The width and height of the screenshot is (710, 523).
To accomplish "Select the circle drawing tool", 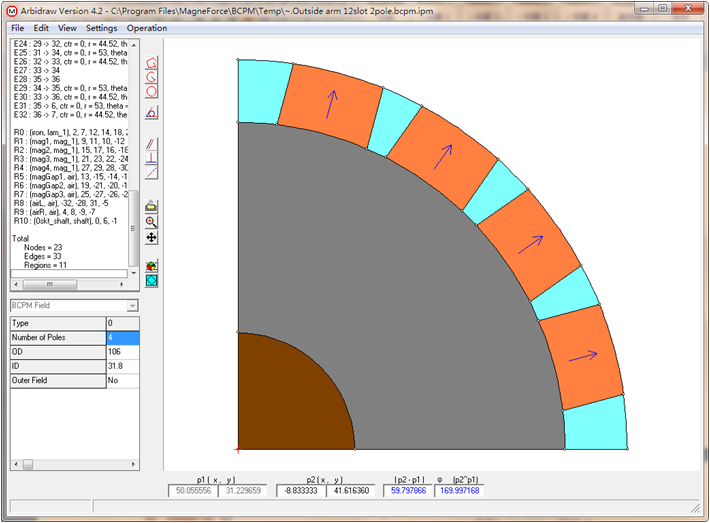I will click(151, 91).
